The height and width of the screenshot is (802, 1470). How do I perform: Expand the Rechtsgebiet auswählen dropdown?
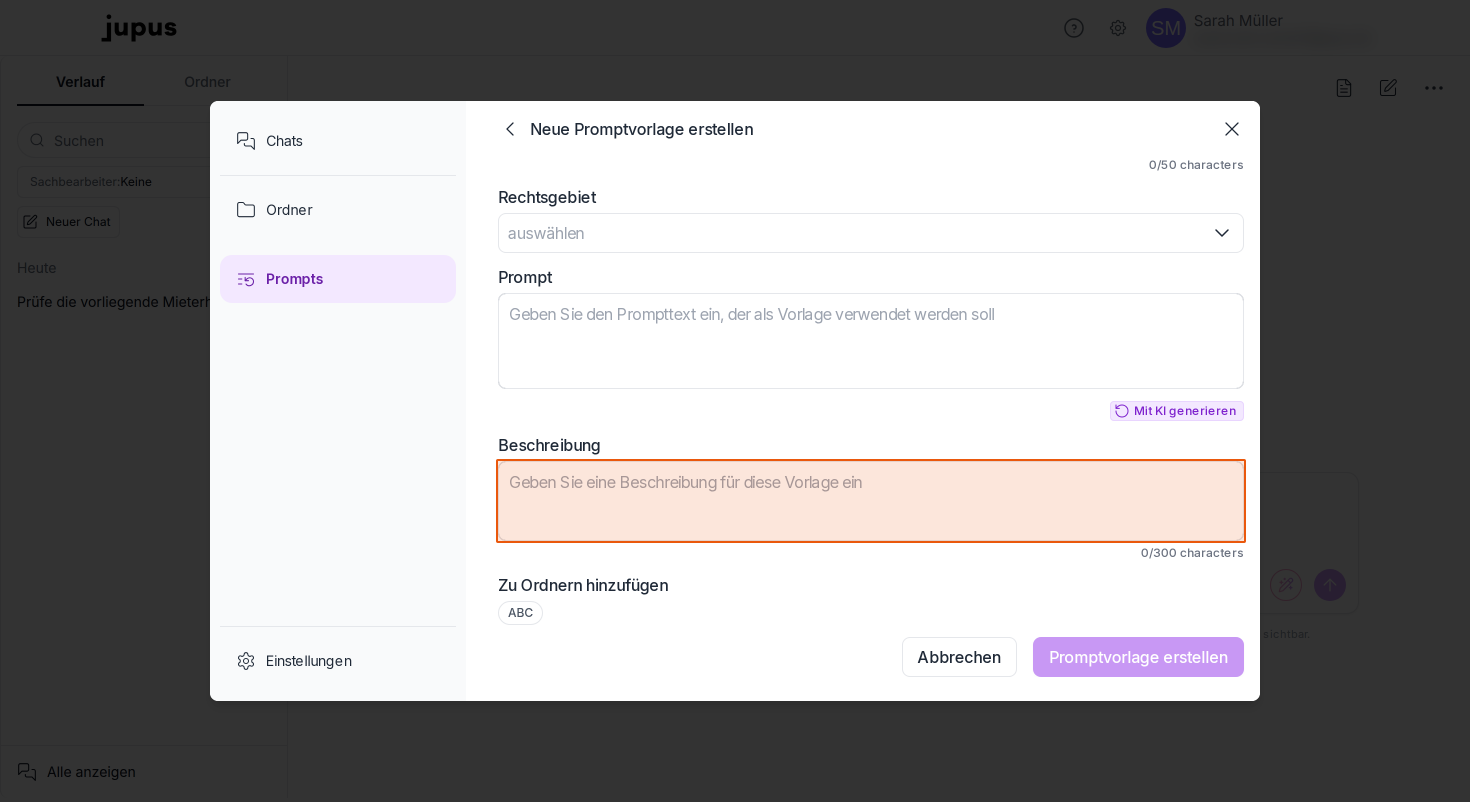pyautogui.click(x=871, y=233)
